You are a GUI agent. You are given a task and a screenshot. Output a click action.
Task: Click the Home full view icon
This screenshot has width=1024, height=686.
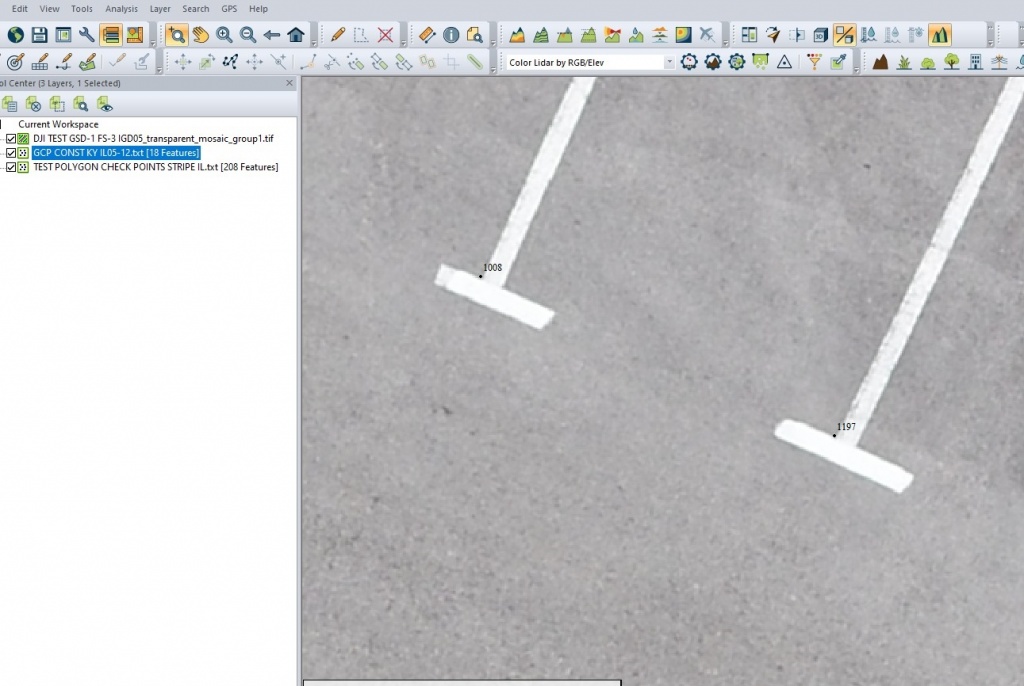(x=296, y=35)
